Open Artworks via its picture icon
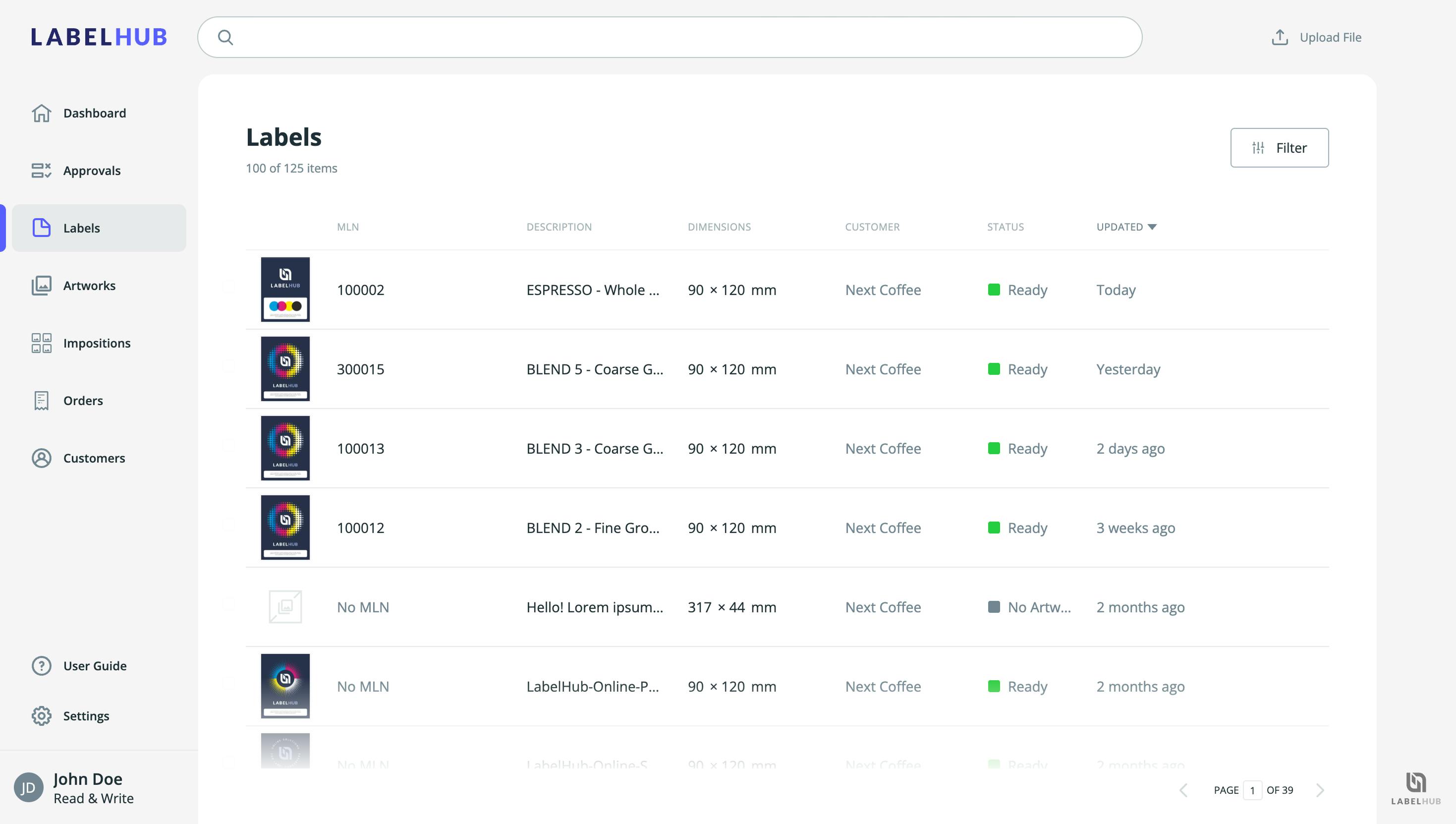The height and width of the screenshot is (824, 1456). [x=41, y=285]
